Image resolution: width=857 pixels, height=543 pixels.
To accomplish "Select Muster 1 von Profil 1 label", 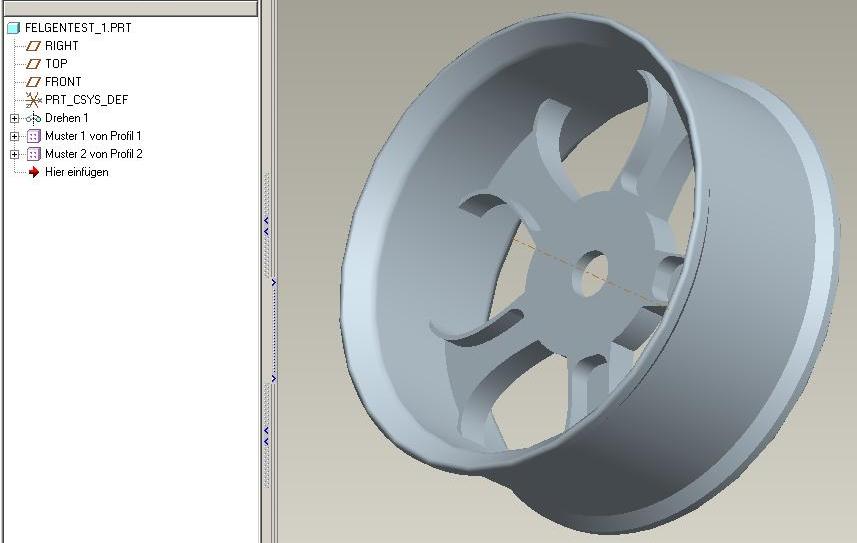I will 93,136.
